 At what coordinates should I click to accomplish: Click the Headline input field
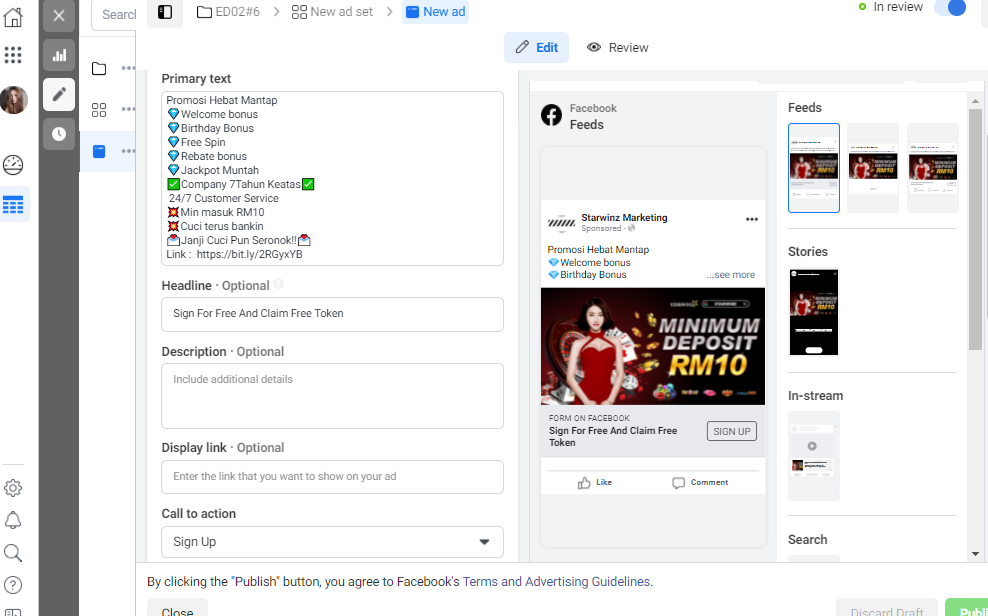coord(332,314)
